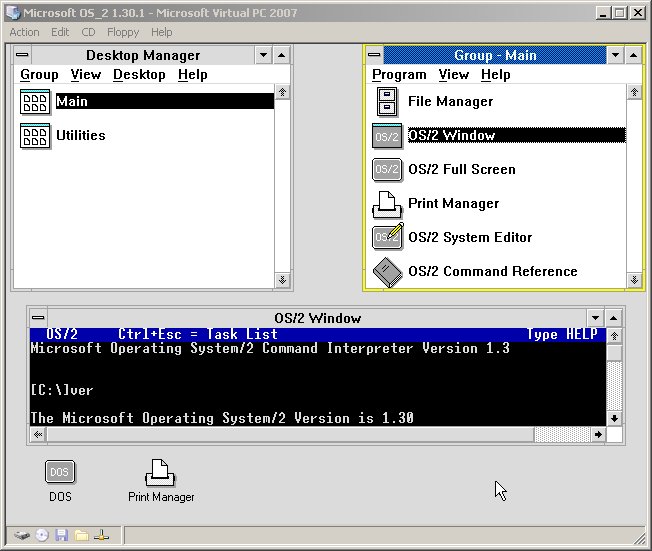Viewport: 652px width, 551px height.
Task: Click the Desktop Manager scroll down arrow
Action: coord(282,280)
